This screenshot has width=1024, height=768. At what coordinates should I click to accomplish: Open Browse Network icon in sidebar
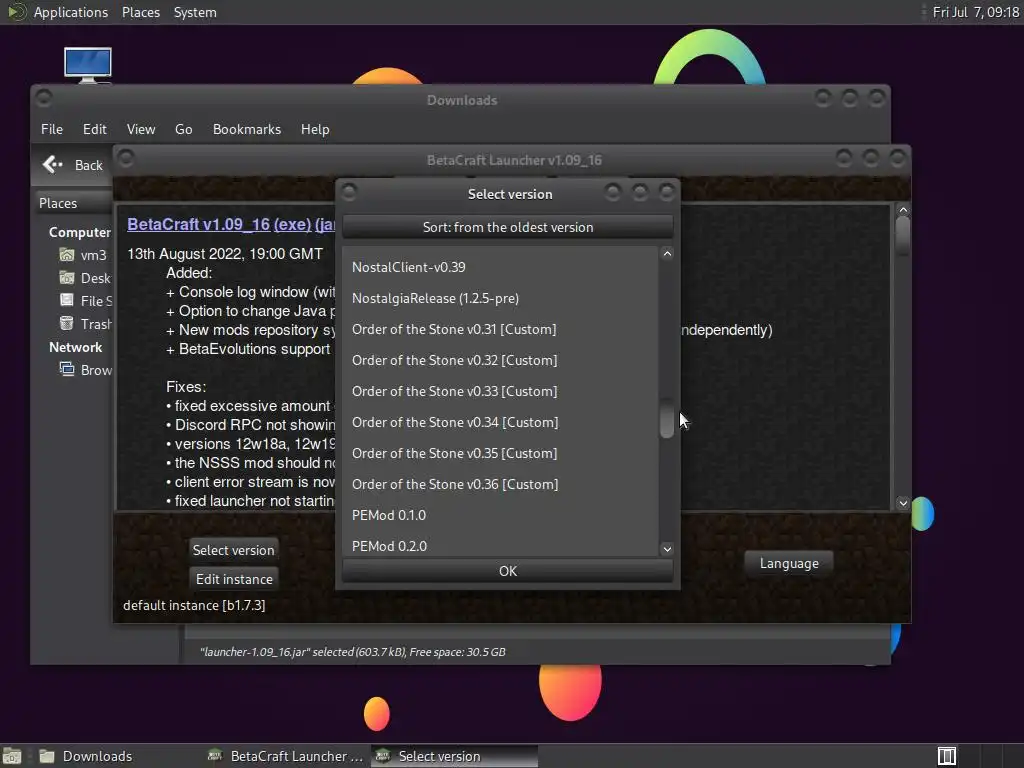(67, 370)
